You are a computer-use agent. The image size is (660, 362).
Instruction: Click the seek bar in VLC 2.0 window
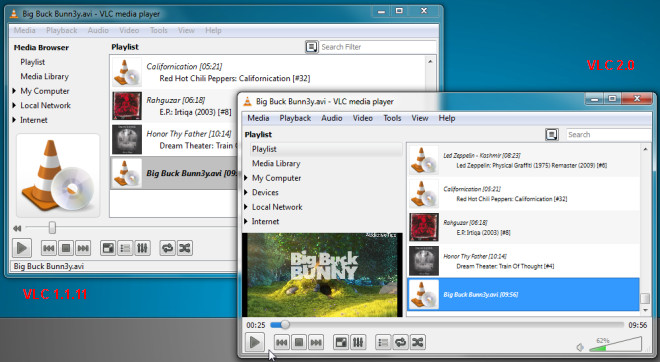[x=447, y=325]
